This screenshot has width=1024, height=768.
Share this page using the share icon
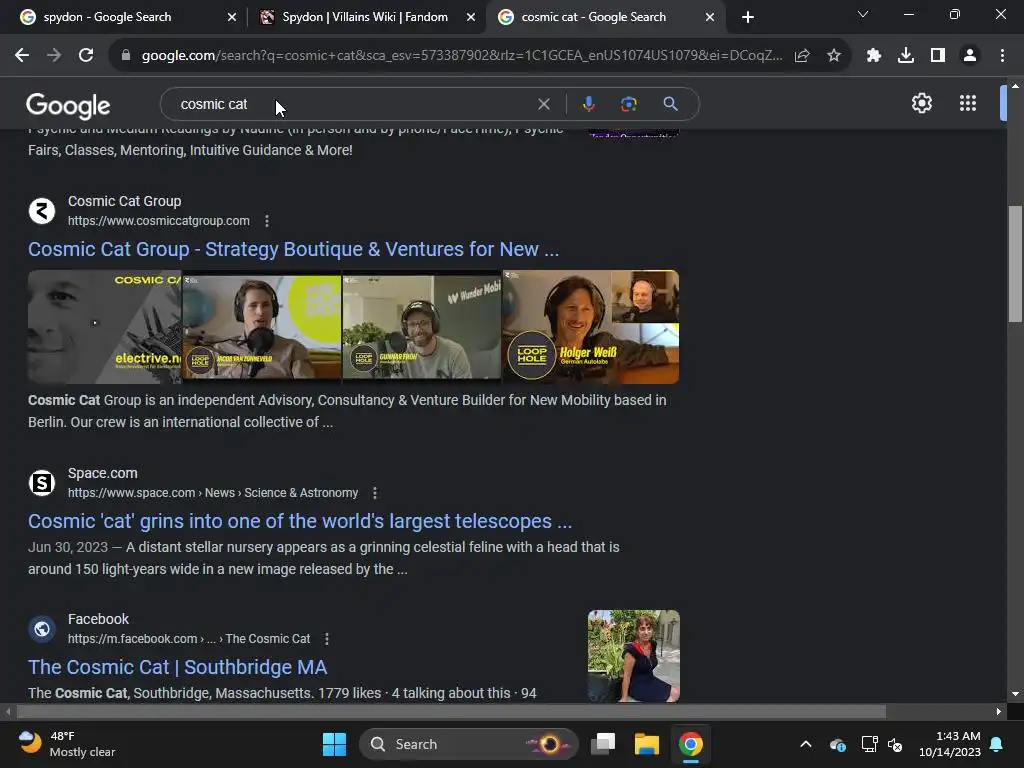point(802,56)
